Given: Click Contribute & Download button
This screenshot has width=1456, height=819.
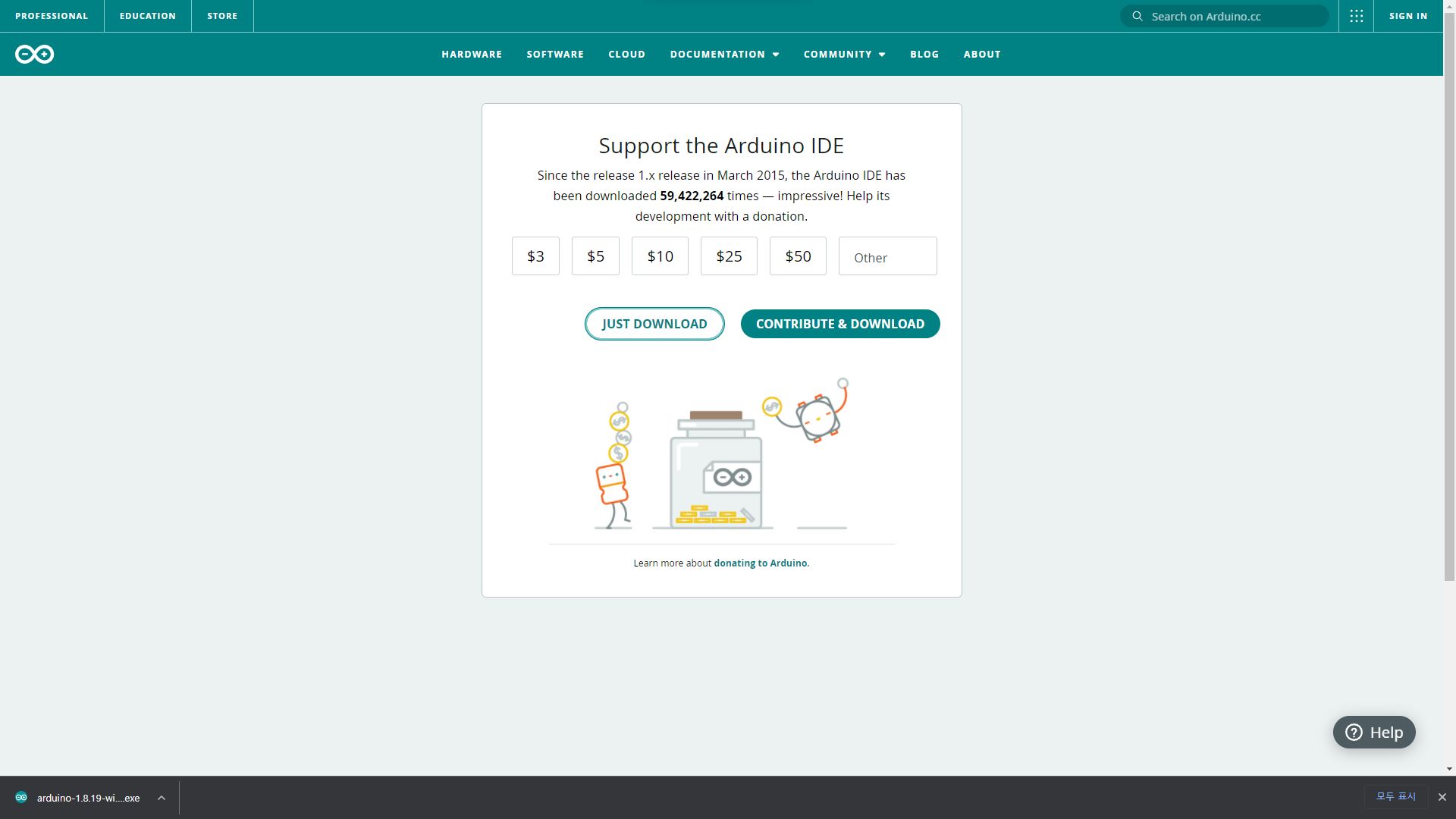Looking at the screenshot, I should point(839,324).
